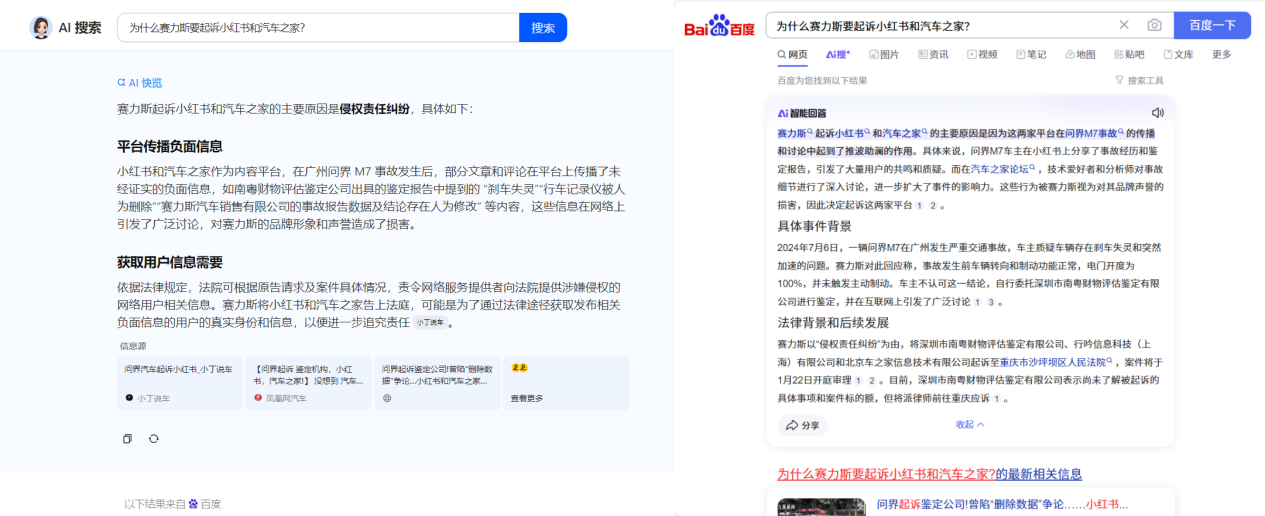This screenshot has width=1265, height=516.
Task: Open the 资讯 tab
Action: 933,54
